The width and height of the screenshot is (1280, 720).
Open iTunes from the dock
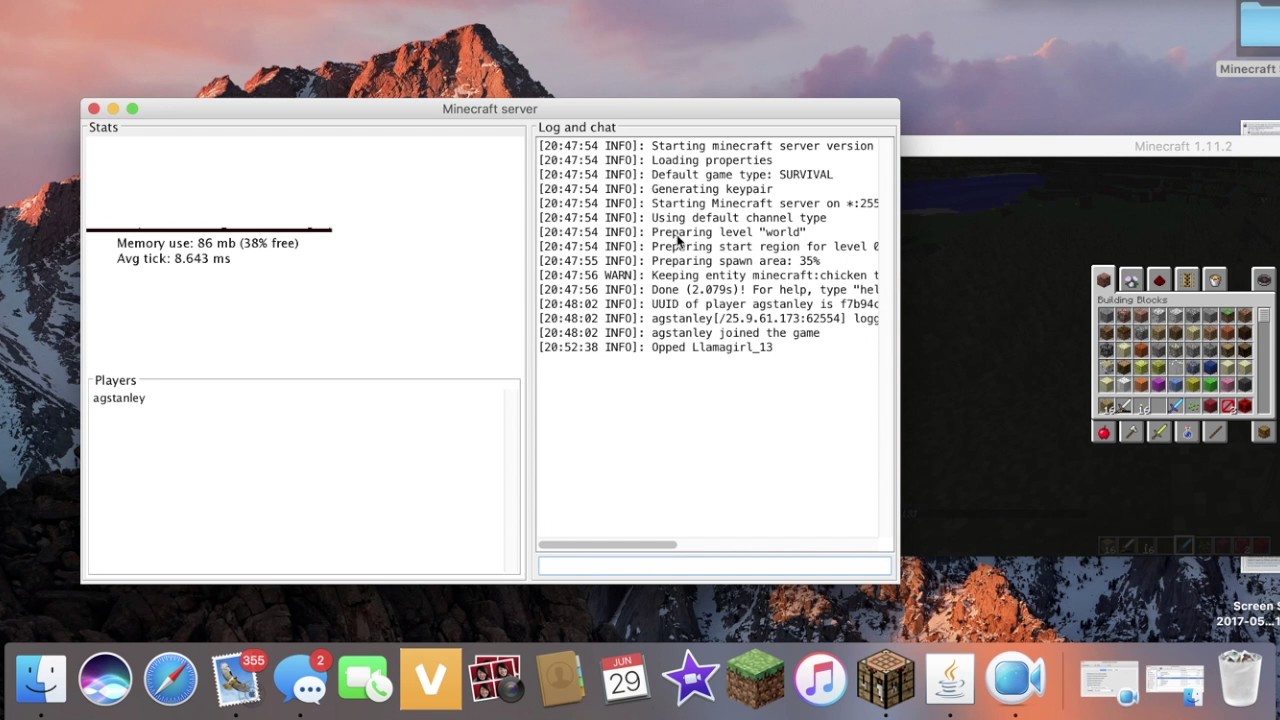(x=820, y=679)
